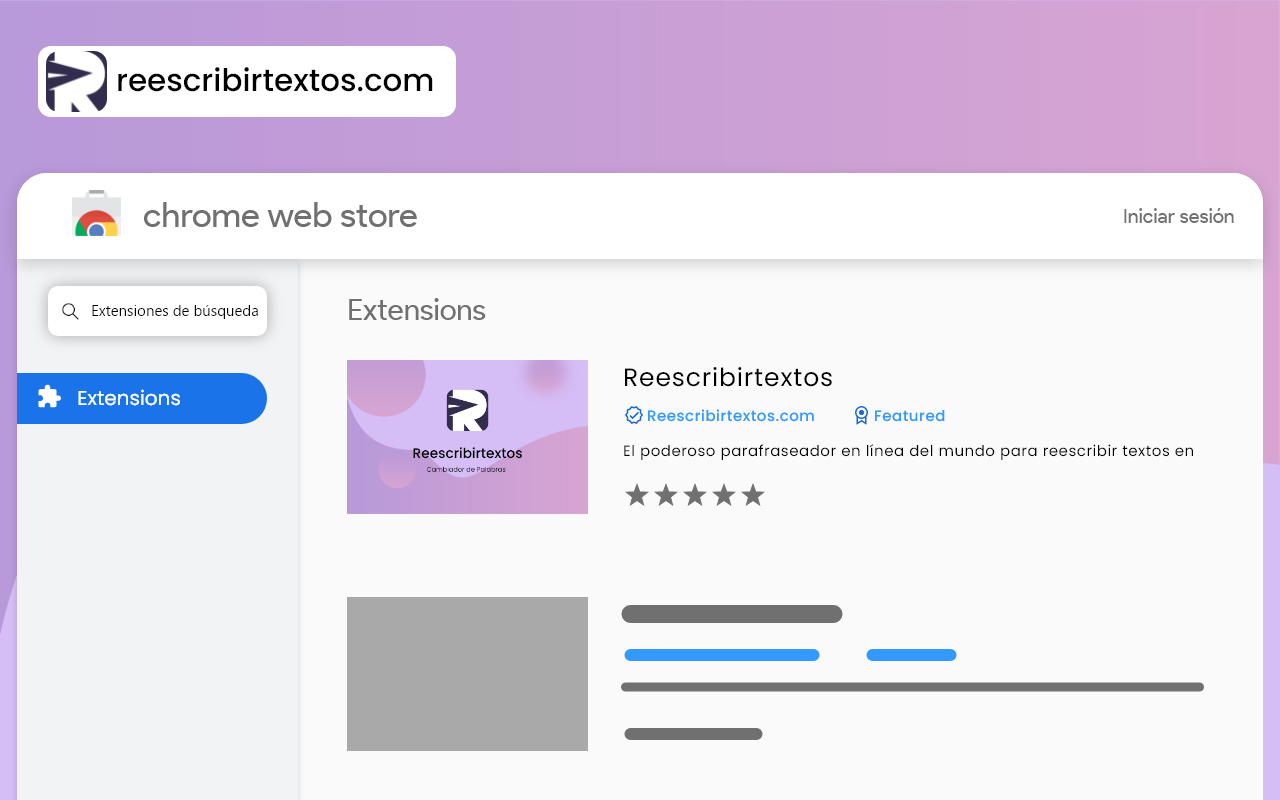Click the Reescribirtextos extension title
The image size is (1280, 800).
pyautogui.click(x=727, y=378)
